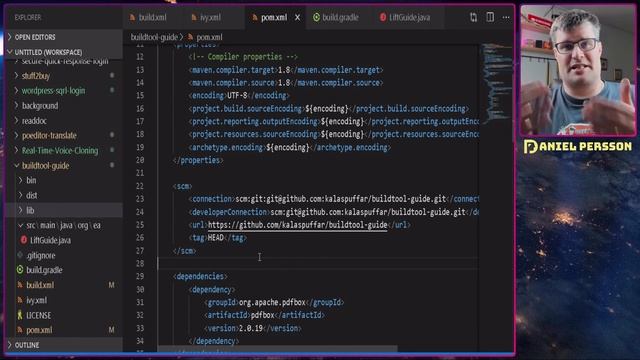Click the .gitignore file icon
The height and width of the screenshot is (360, 640).
(x=20, y=255)
